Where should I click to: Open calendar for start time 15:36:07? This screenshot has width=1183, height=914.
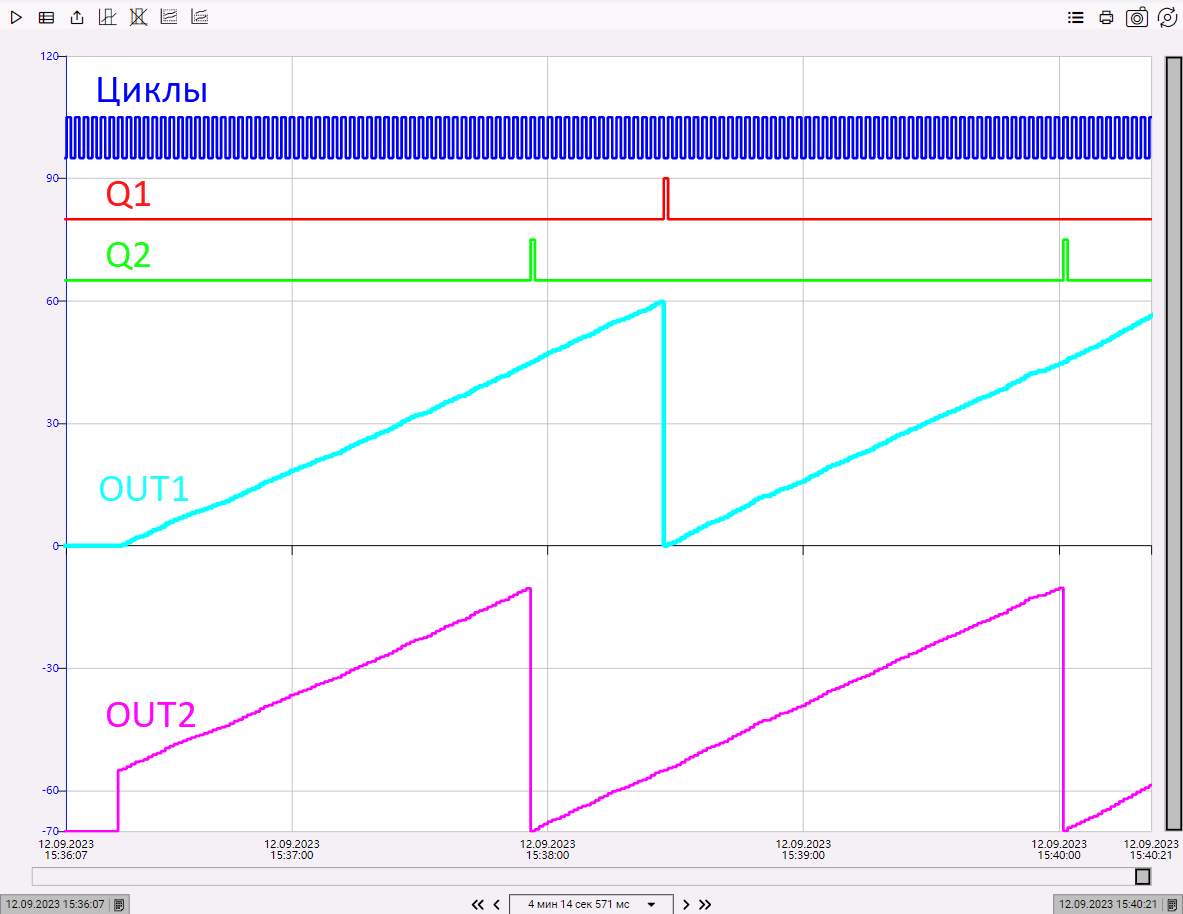pyautogui.click(x=118, y=904)
